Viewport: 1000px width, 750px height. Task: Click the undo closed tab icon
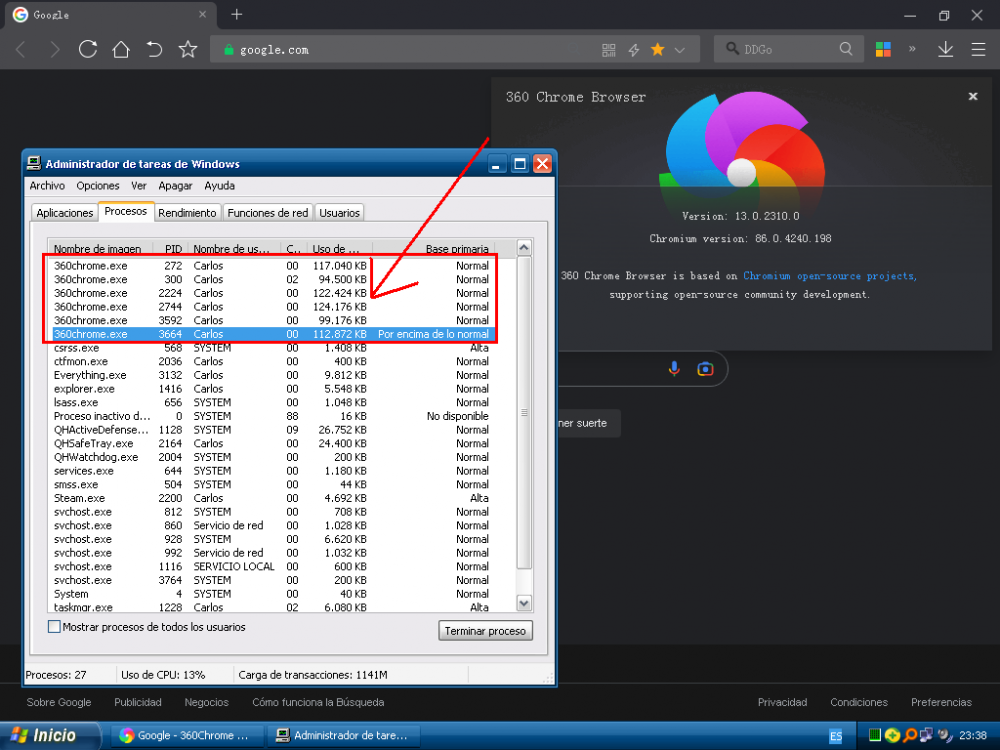(x=154, y=49)
